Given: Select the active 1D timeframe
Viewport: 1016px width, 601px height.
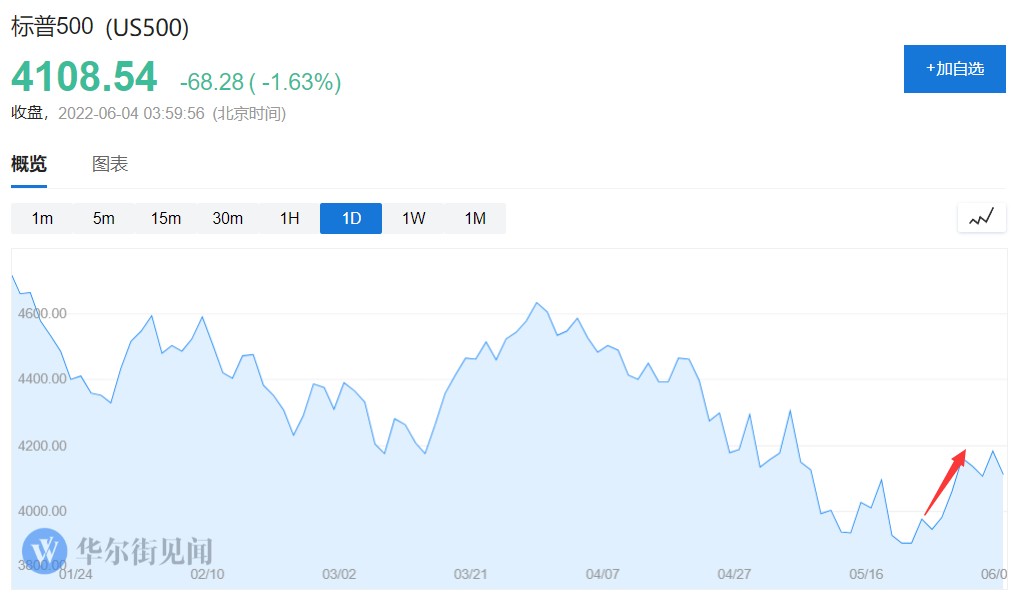Looking at the screenshot, I should pos(351,218).
